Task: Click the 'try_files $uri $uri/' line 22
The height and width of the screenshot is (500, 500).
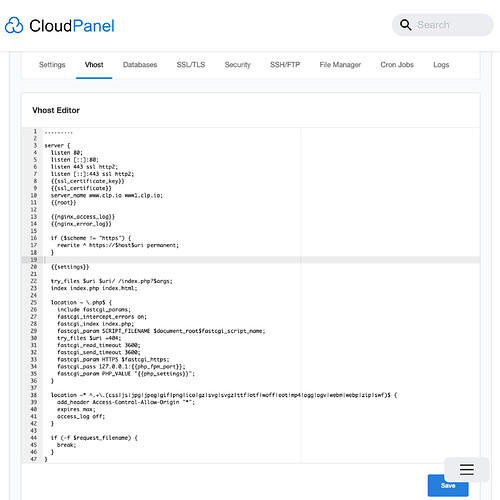Action: (112, 281)
